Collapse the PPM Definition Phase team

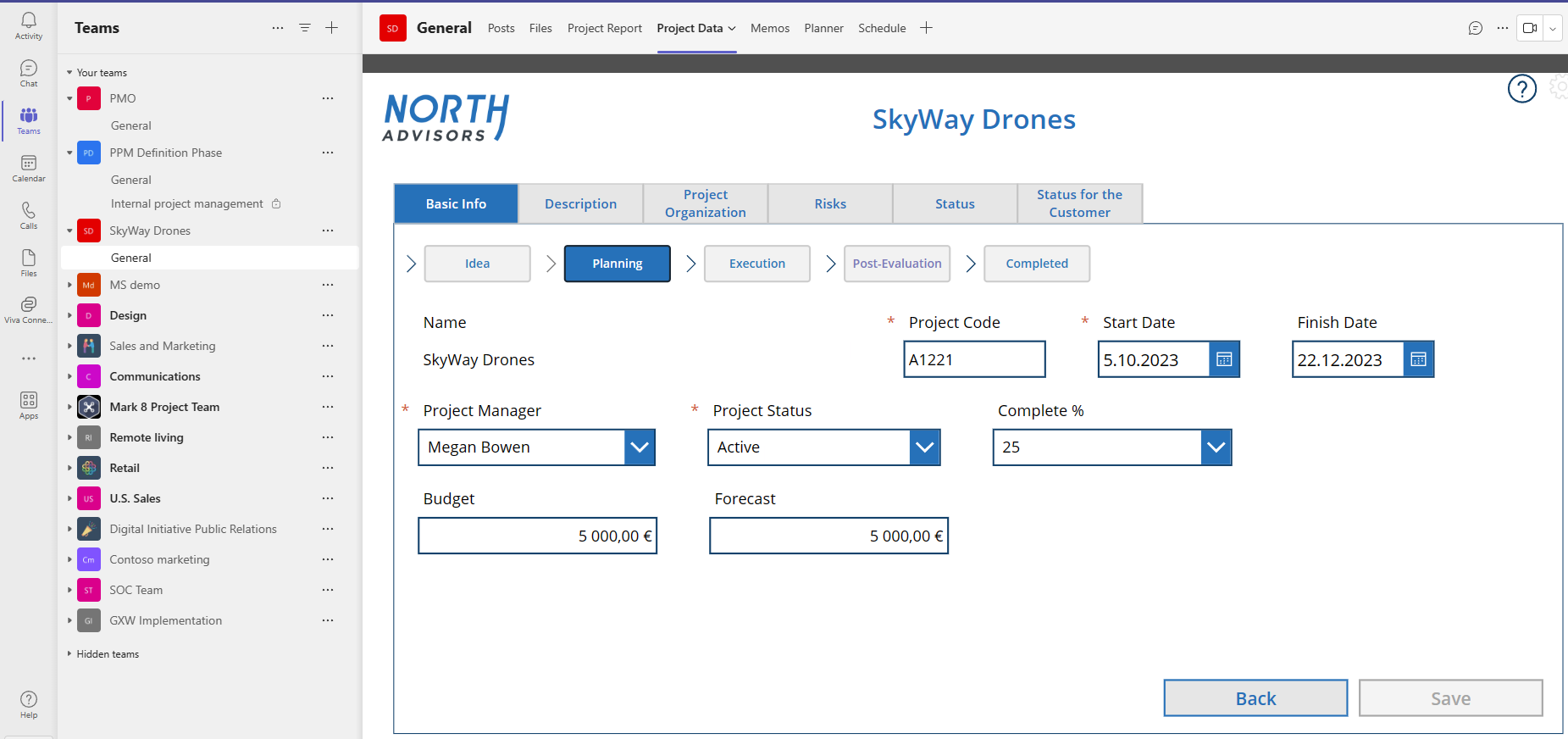69,153
